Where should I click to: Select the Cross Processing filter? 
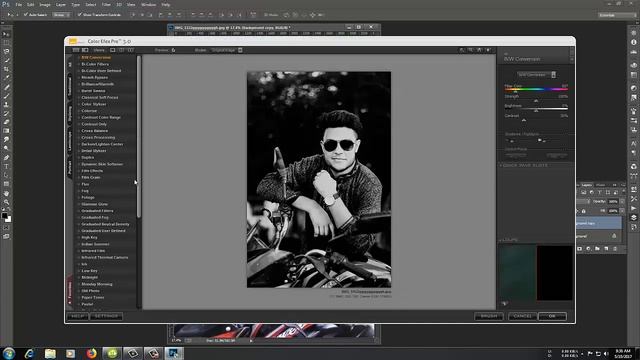[x=98, y=138]
